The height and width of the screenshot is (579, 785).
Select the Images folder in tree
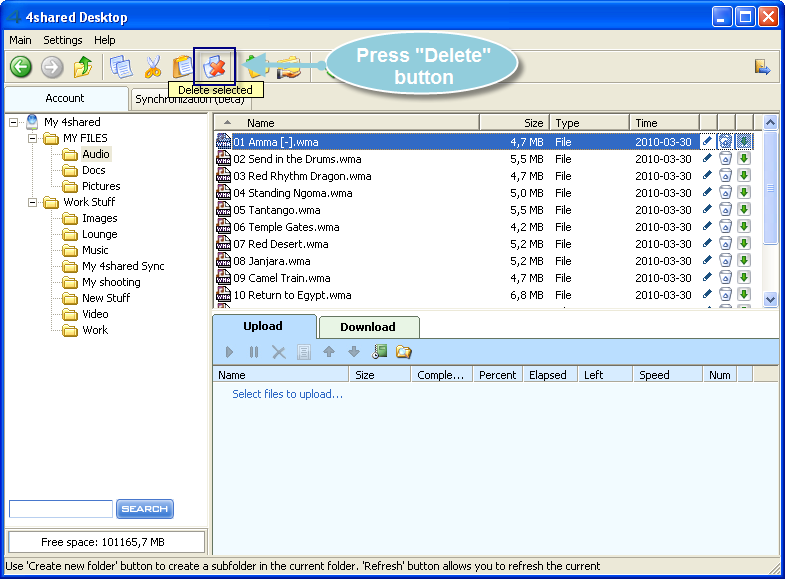pos(100,218)
